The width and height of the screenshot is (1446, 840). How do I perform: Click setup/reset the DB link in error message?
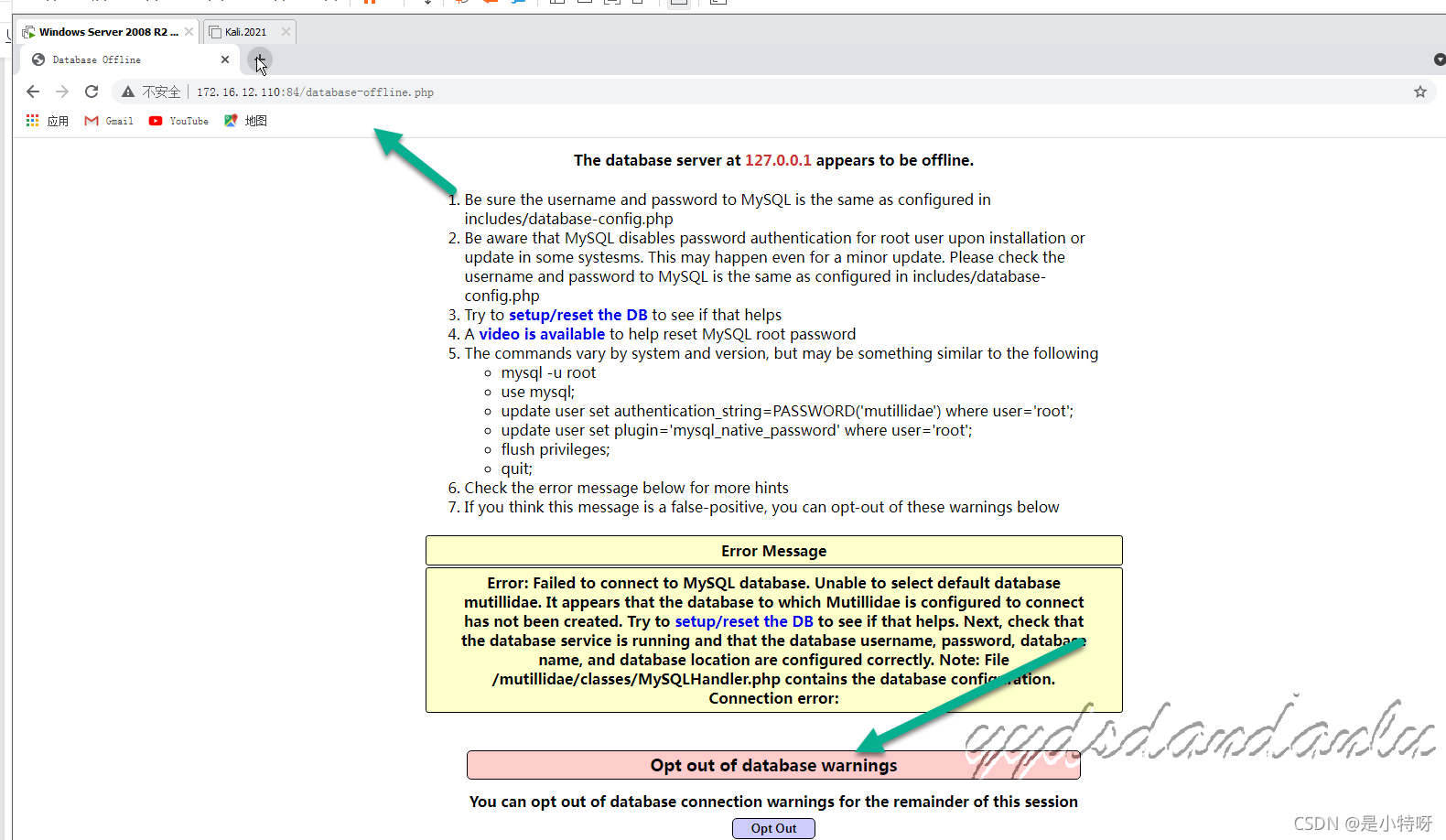coord(744,621)
